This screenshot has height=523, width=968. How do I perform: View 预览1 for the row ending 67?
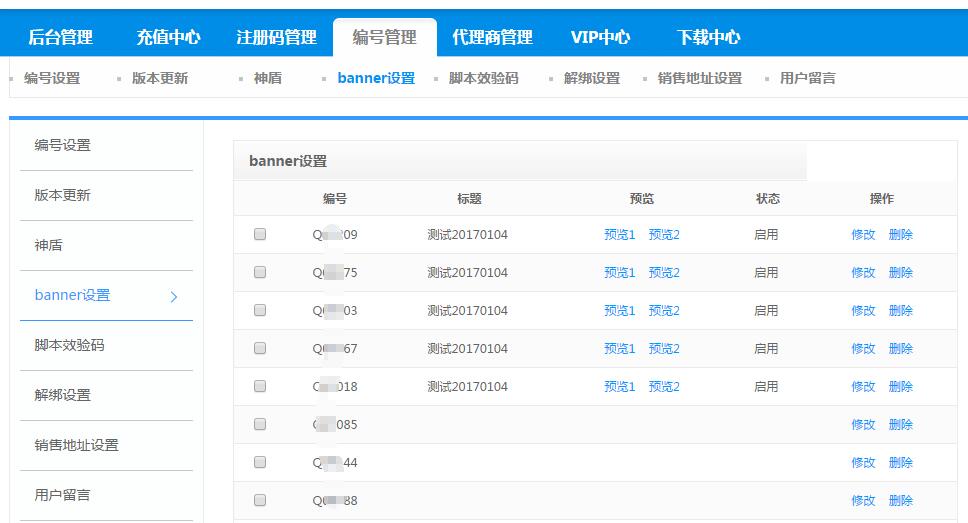click(x=619, y=349)
